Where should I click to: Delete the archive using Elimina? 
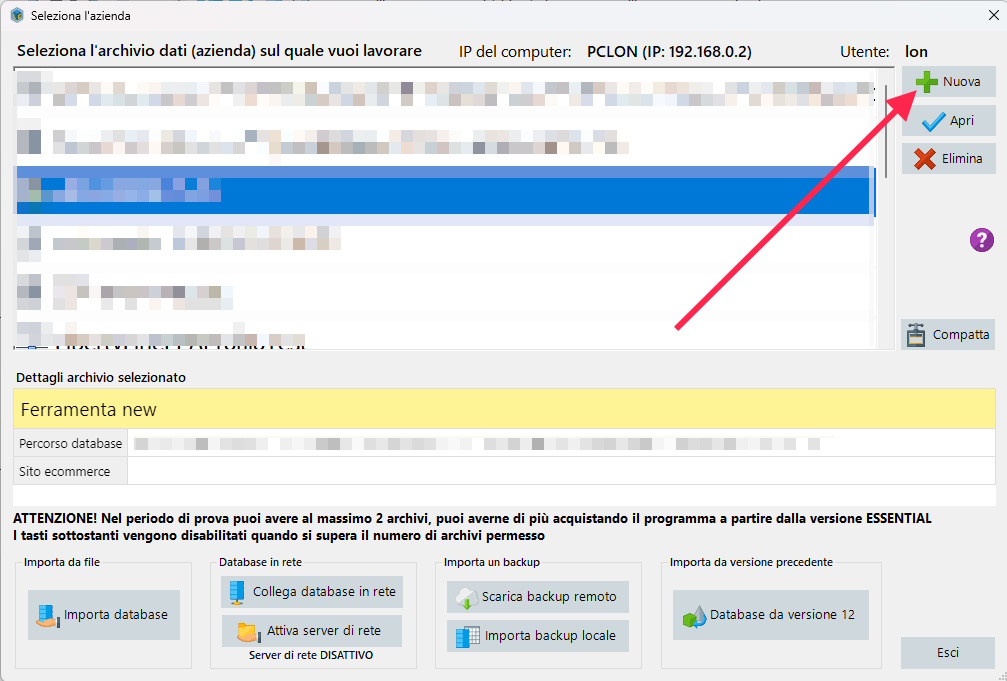tap(948, 158)
